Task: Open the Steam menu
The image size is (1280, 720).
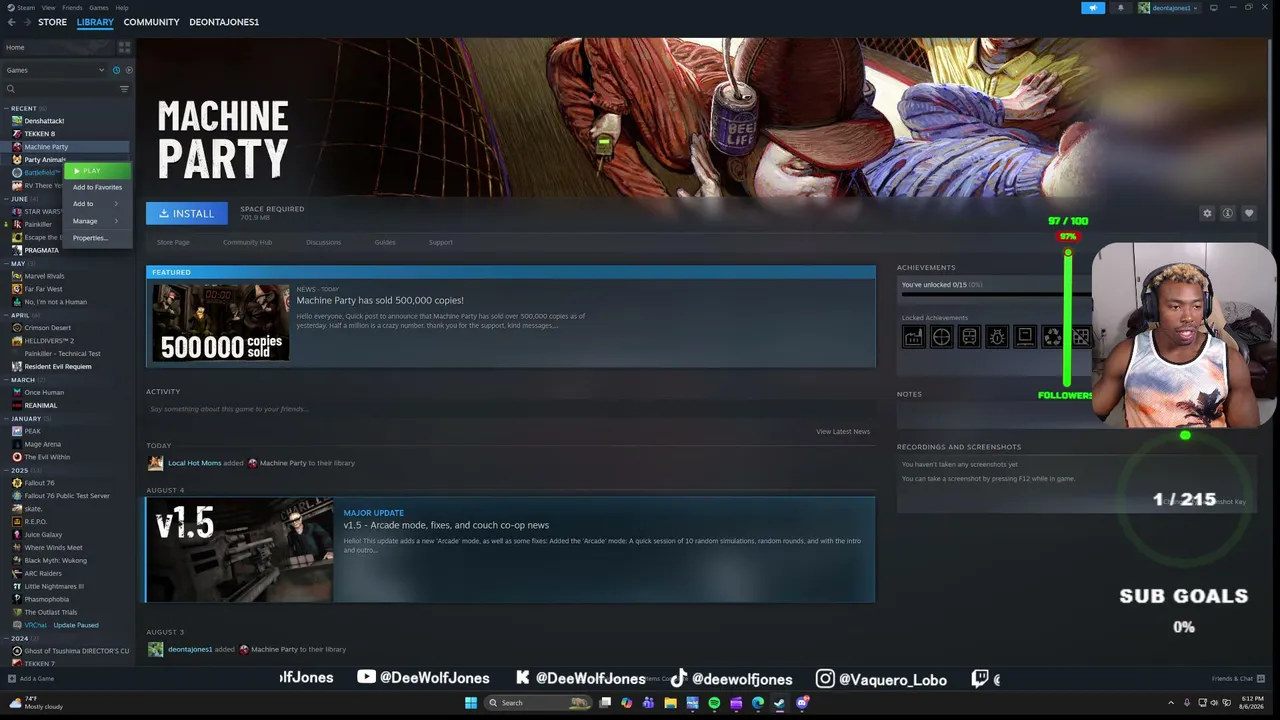Action: [x=25, y=7]
